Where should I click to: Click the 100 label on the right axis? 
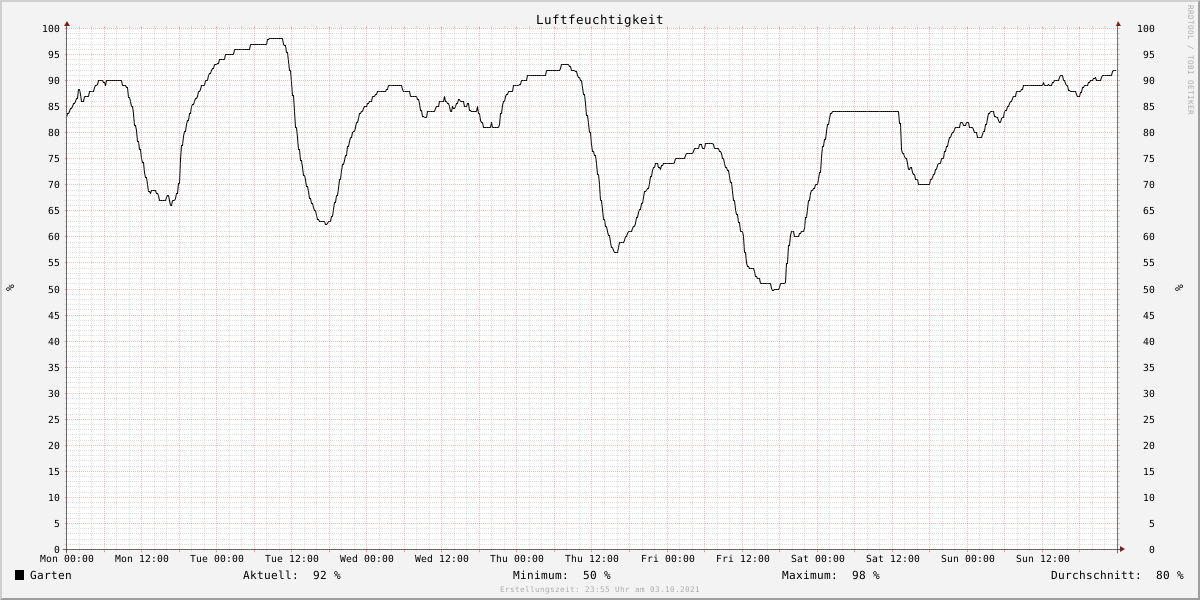tap(1146, 28)
